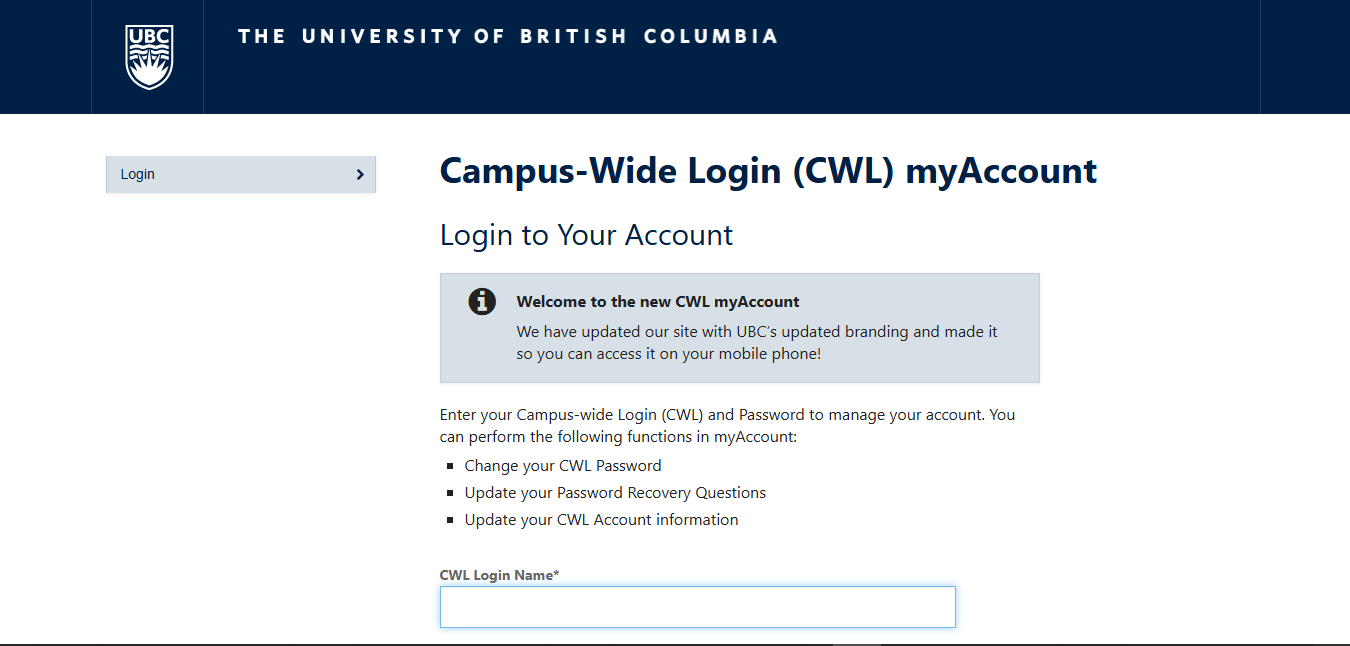Click Update your Password Recovery Questions item
The width and height of the screenshot is (1350, 646).
(x=614, y=493)
